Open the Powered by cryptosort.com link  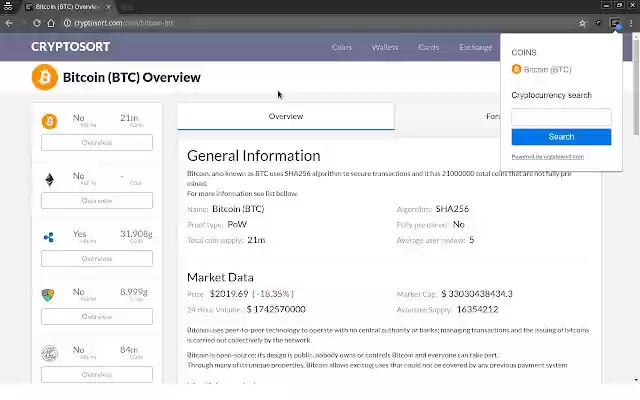[547, 157]
